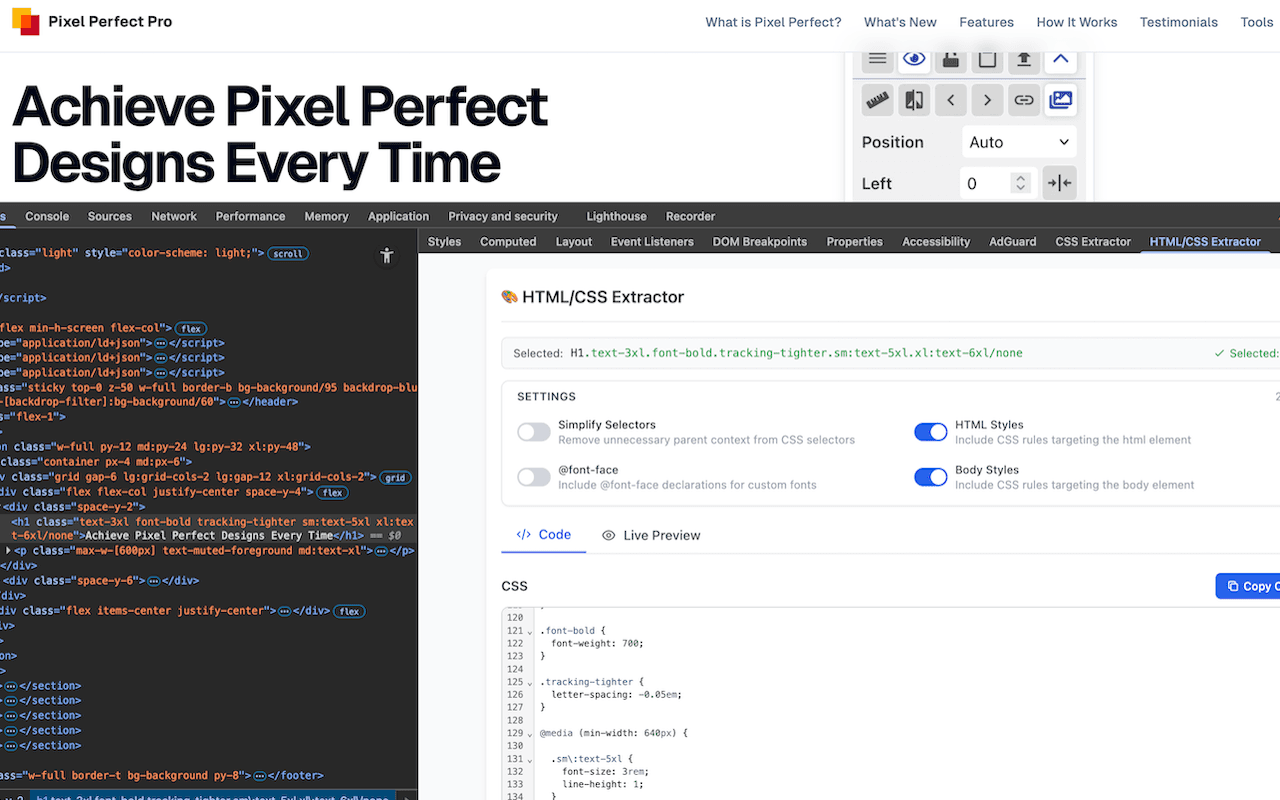The image size is (1280, 800).
Task: Select the h1 element row in DOM tree
Action: click(x=208, y=528)
